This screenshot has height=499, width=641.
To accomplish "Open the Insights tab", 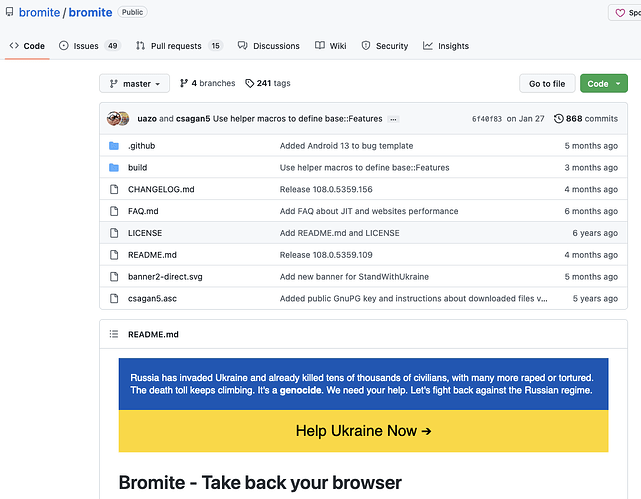I will [446, 46].
